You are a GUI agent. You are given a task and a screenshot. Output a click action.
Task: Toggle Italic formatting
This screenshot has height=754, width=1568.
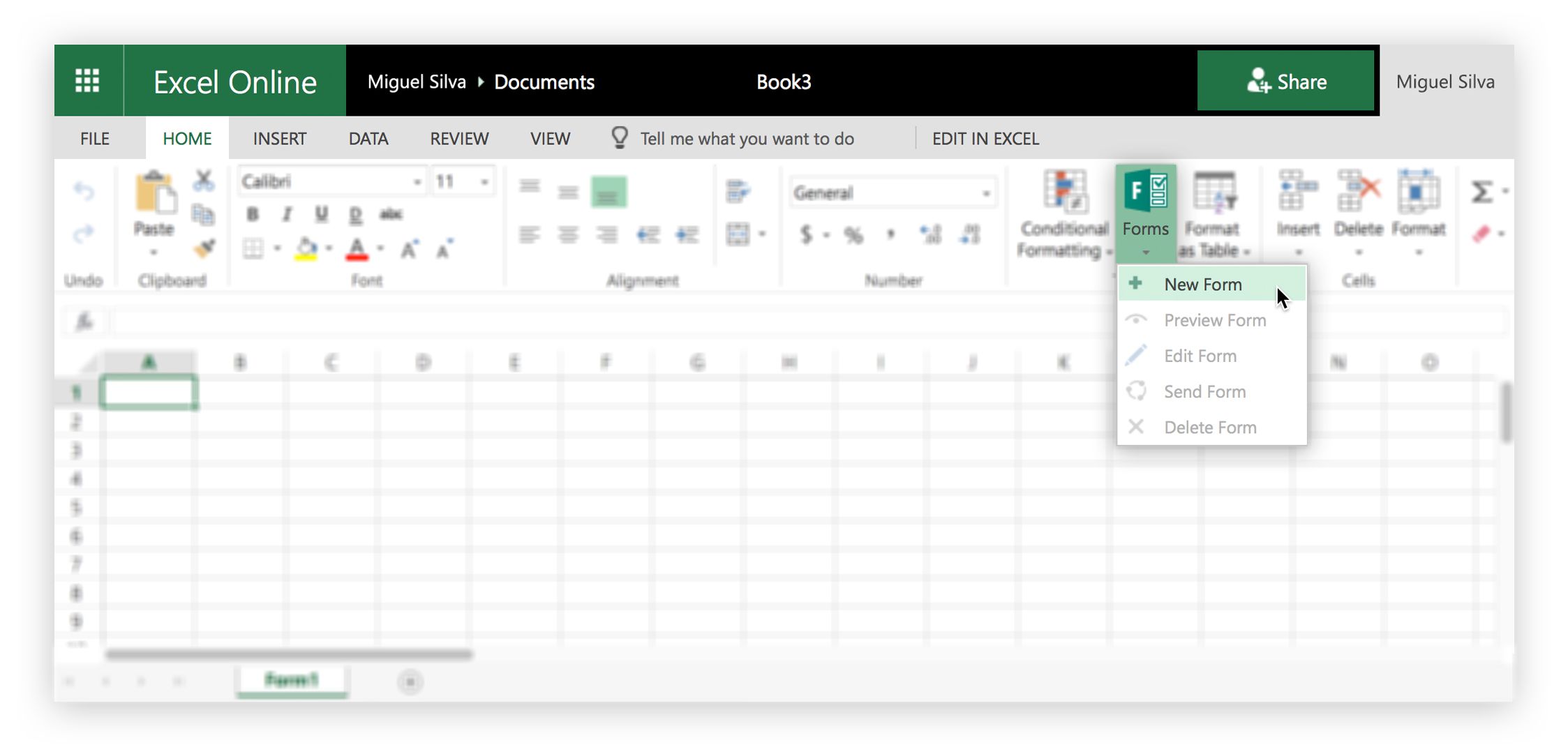point(287,214)
